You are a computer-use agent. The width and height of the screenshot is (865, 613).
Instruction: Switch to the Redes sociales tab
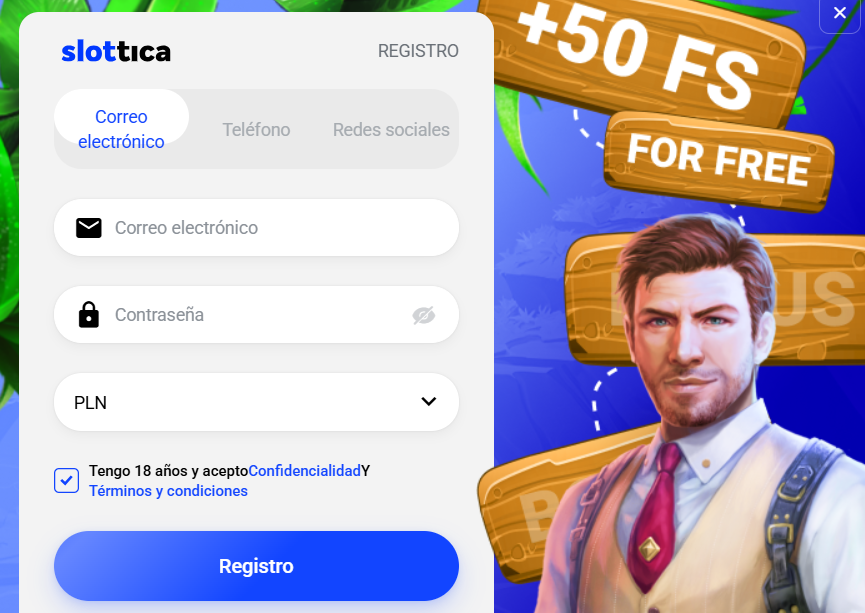point(391,130)
